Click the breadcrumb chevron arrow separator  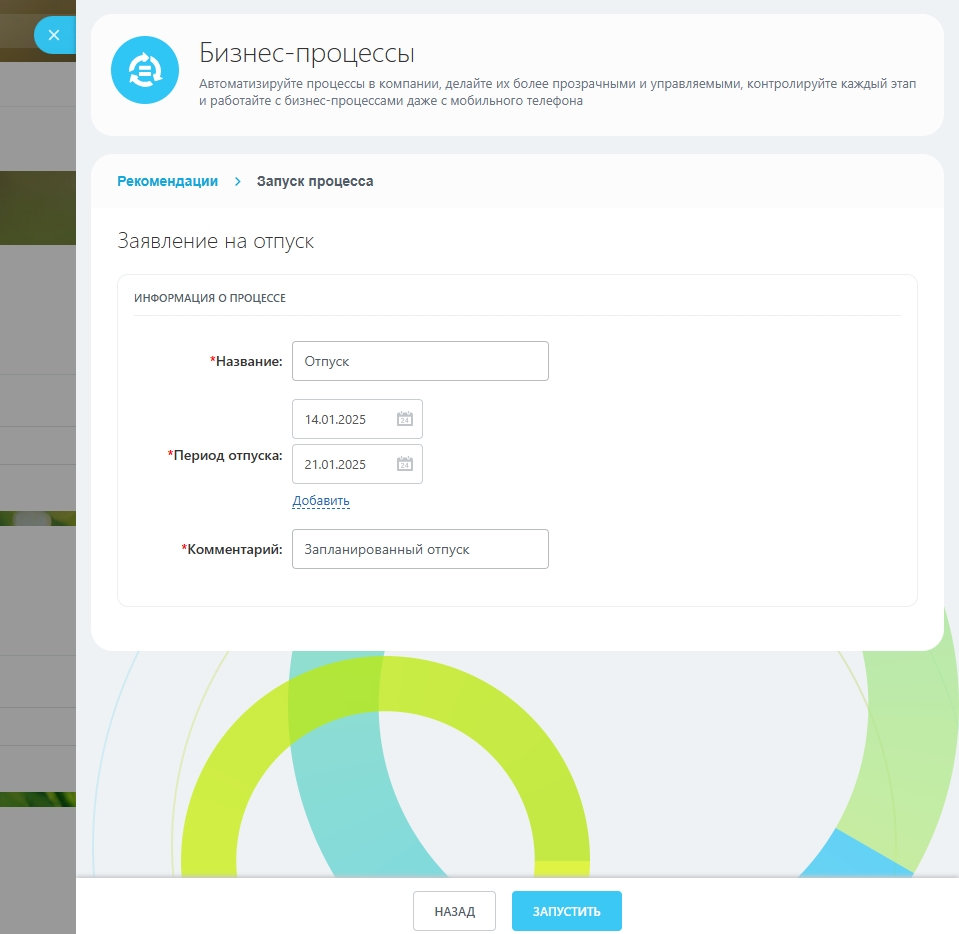tap(238, 181)
